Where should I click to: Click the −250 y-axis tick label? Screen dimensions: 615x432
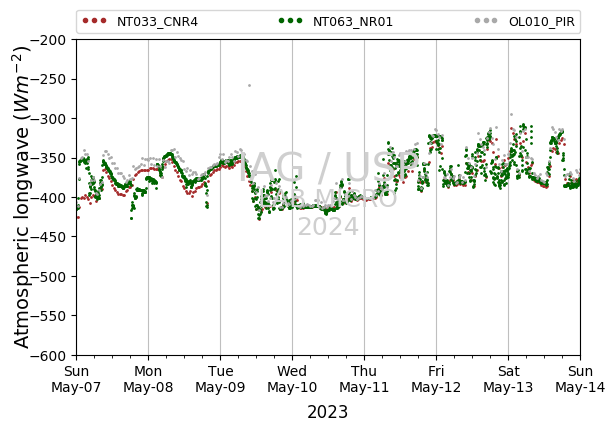click(49, 79)
